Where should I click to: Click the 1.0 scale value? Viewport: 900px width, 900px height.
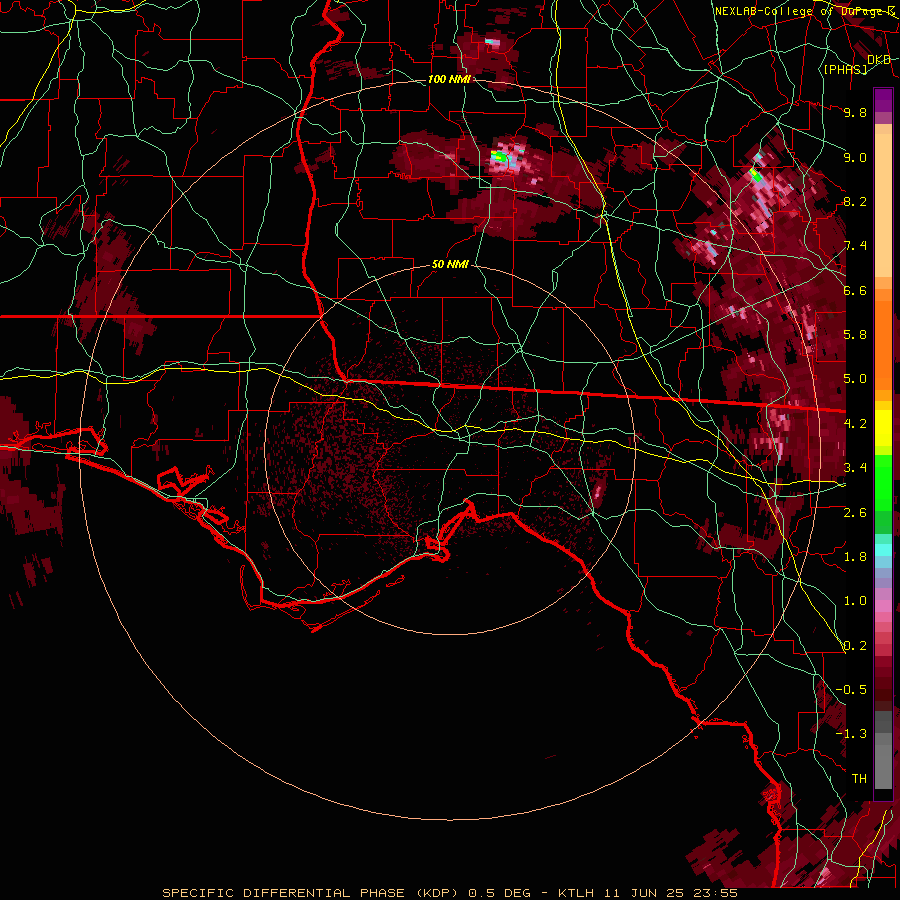855,601
